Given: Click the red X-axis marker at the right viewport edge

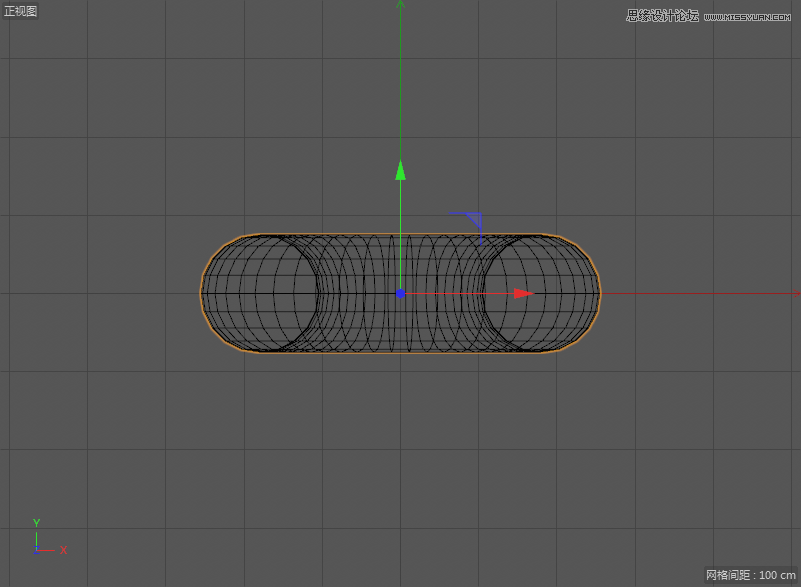Looking at the screenshot, I should coord(796,294).
